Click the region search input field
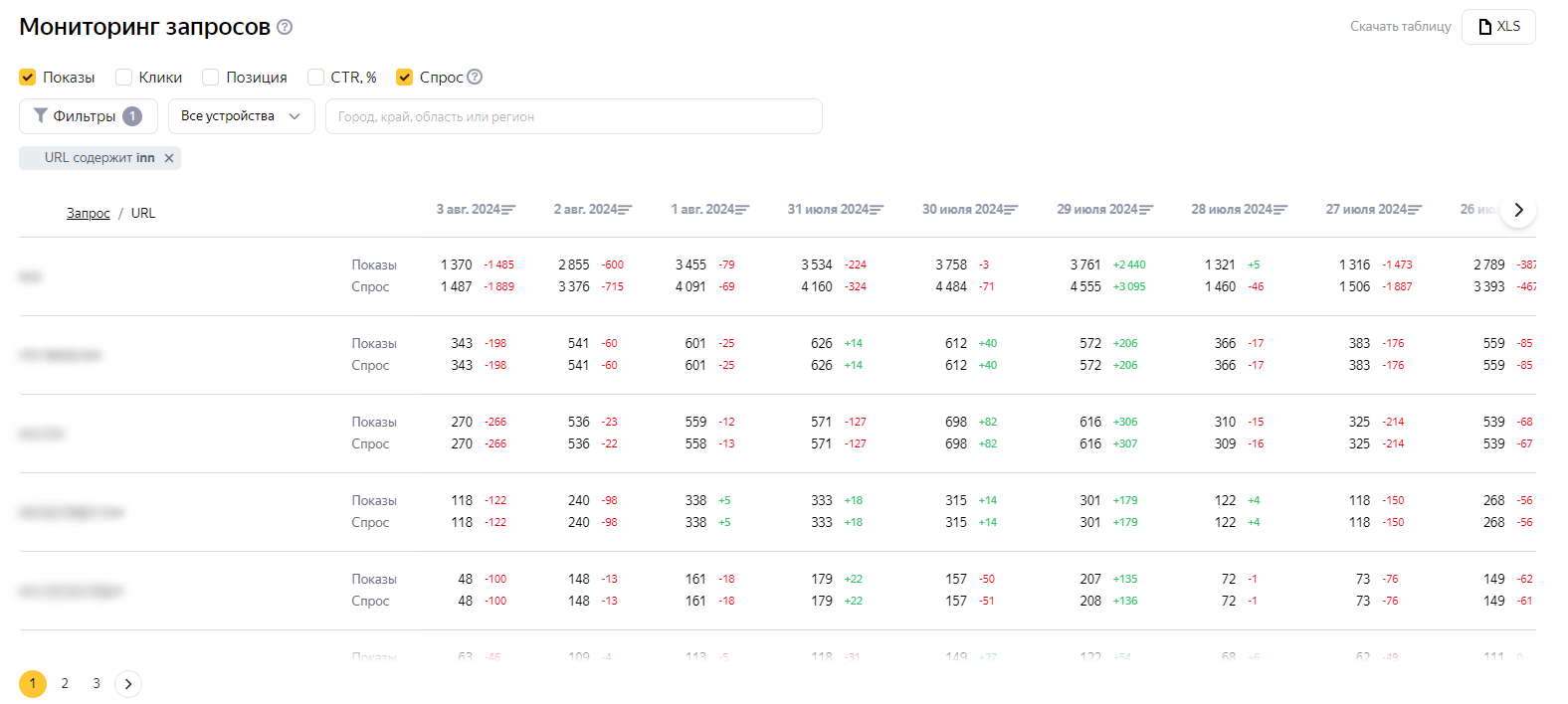This screenshot has width=1568, height=704. tap(573, 116)
